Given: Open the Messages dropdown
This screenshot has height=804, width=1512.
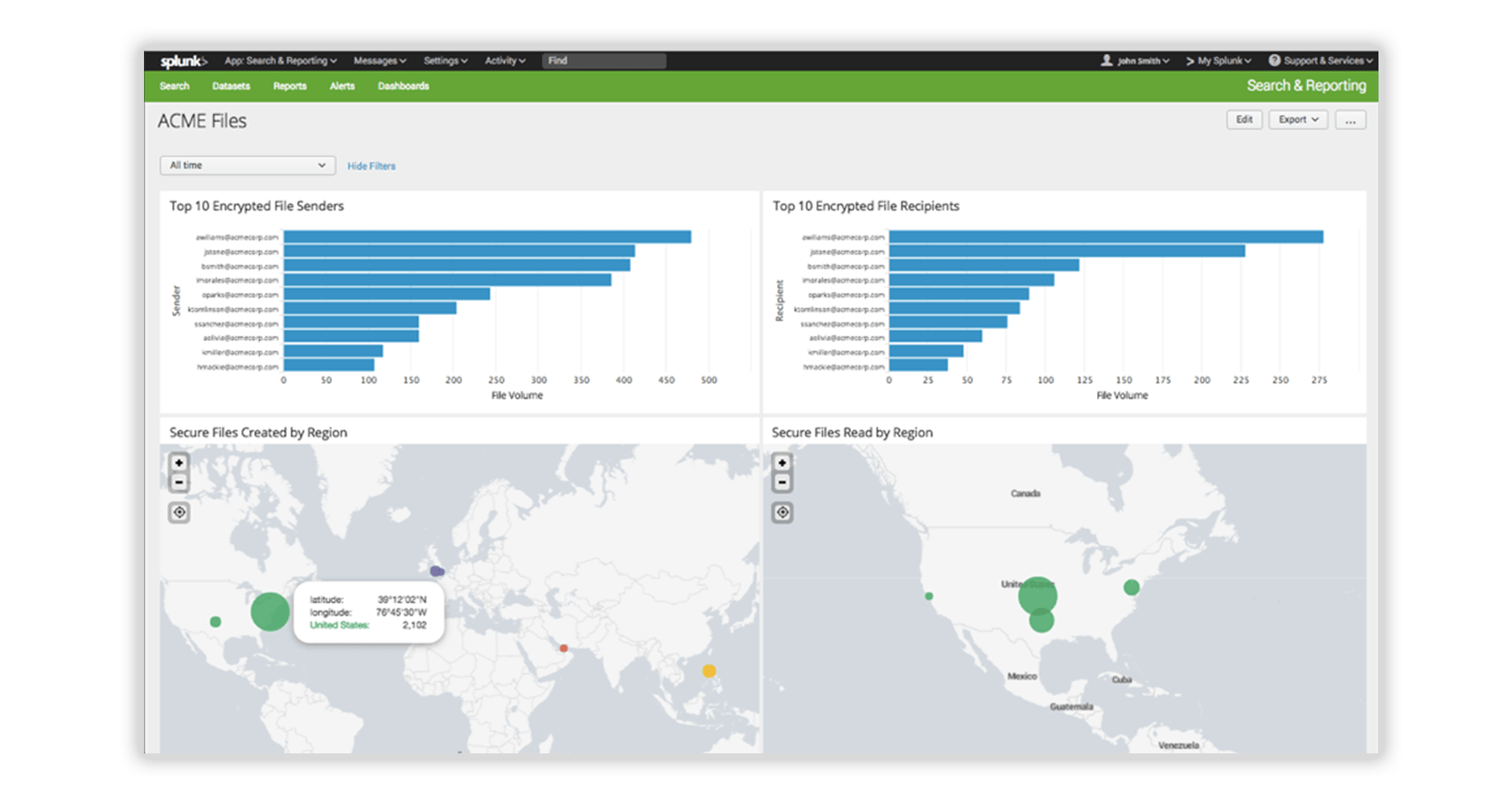Looking at the screenshot, I should click(x=380, y=60).
